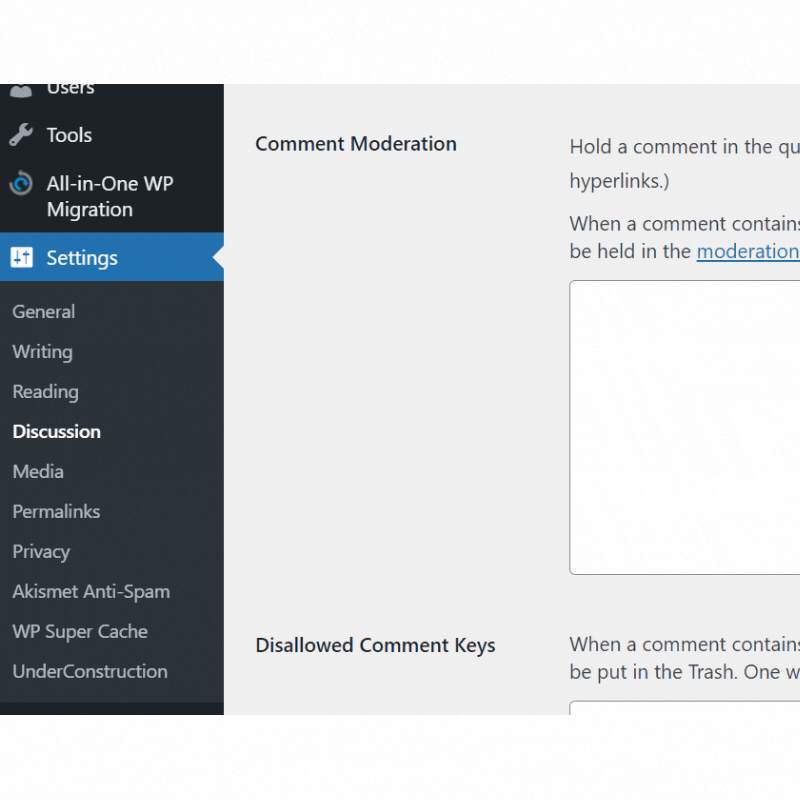Open Reading settings submenu
The image size is (800, 800).
[45, 392]
